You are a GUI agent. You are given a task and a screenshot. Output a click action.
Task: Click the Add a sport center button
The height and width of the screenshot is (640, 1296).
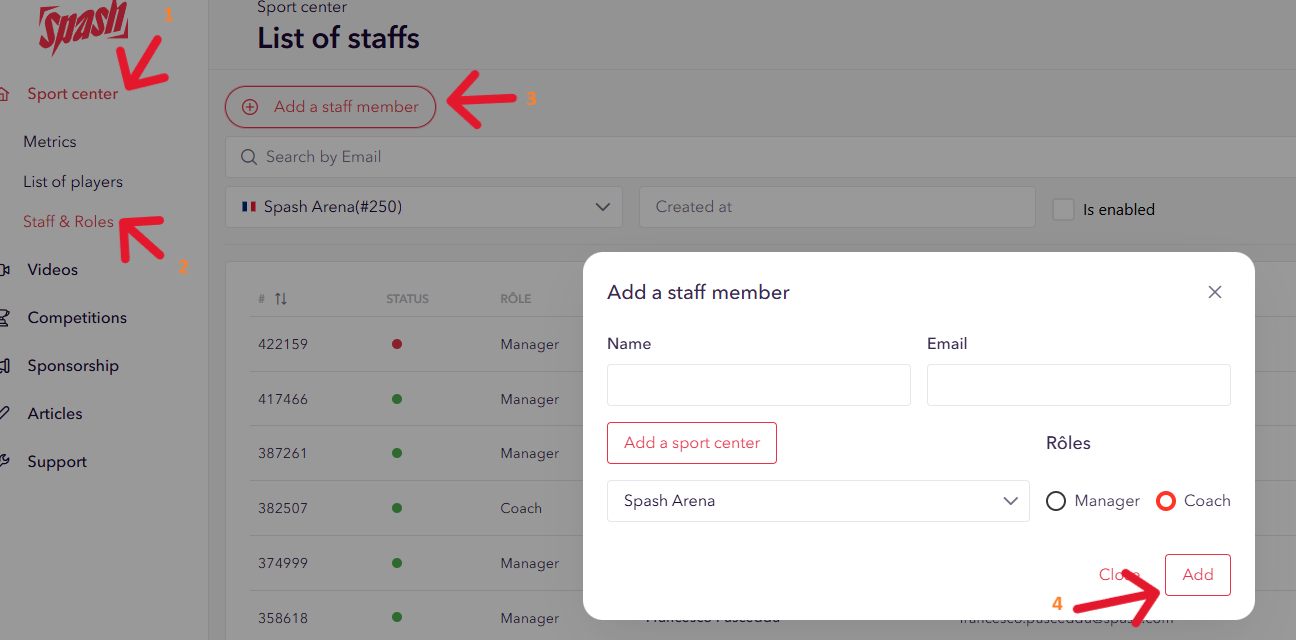(x=691, y=443)
